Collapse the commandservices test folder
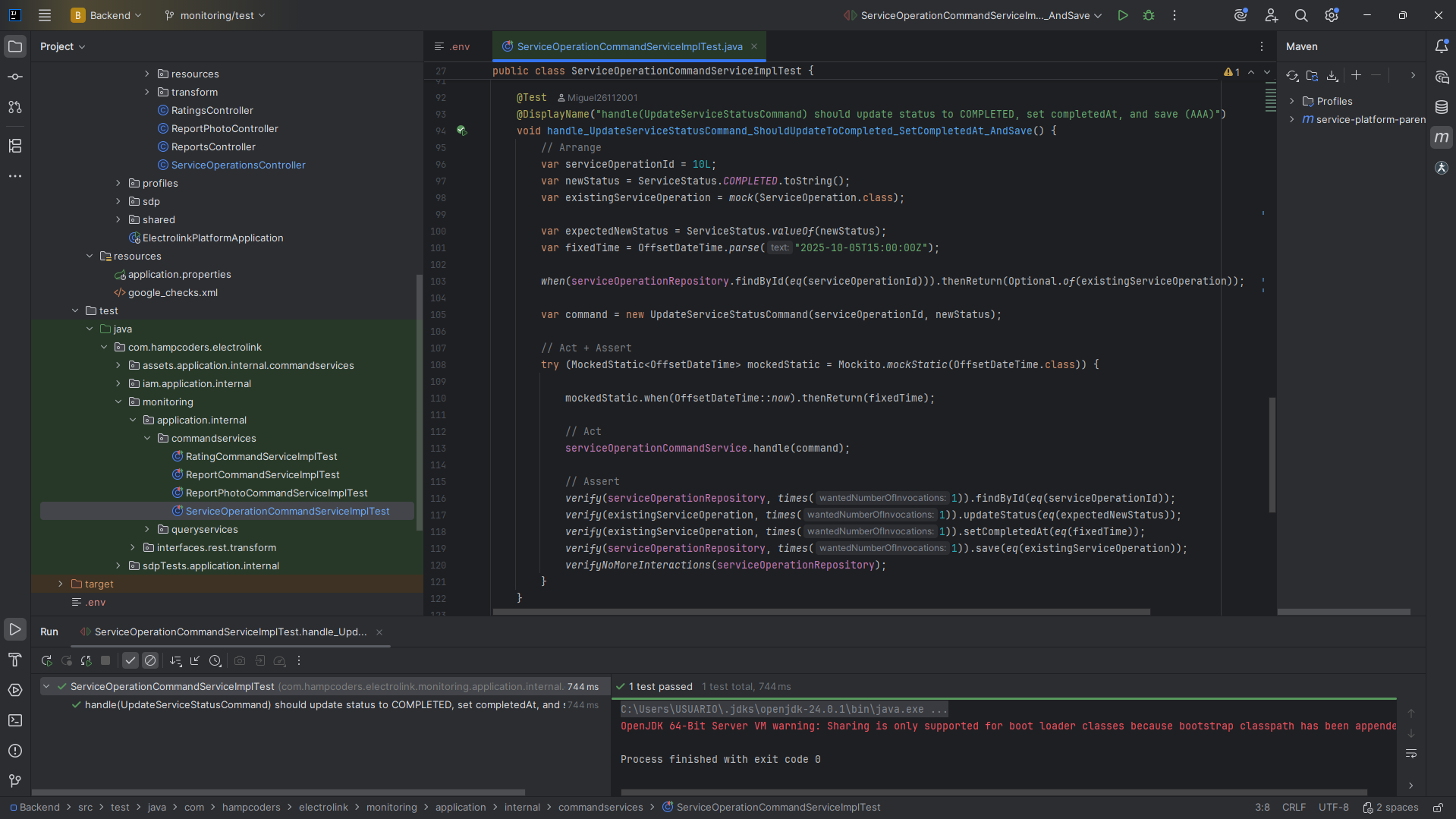The width and height of the screenshot is (1456, 819). point(147,438)
